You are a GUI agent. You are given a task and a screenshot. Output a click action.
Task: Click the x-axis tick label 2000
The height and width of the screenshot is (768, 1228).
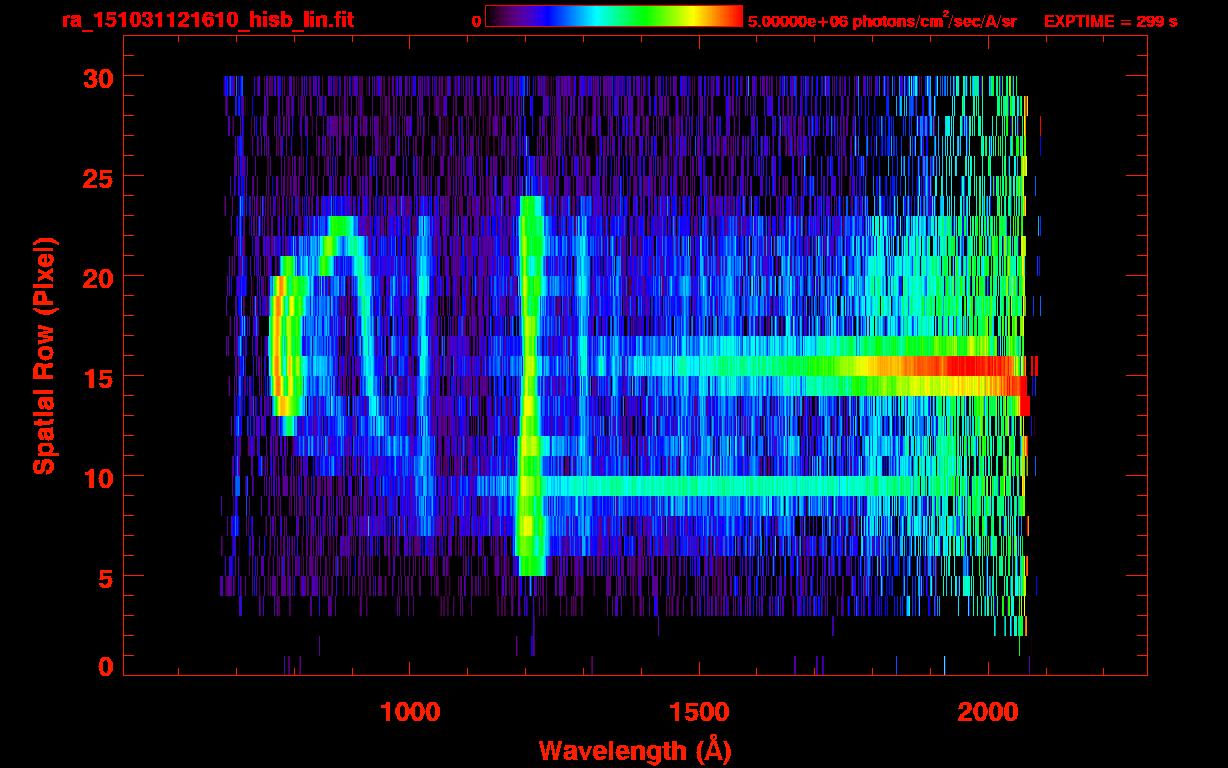[x=988, y=712]
